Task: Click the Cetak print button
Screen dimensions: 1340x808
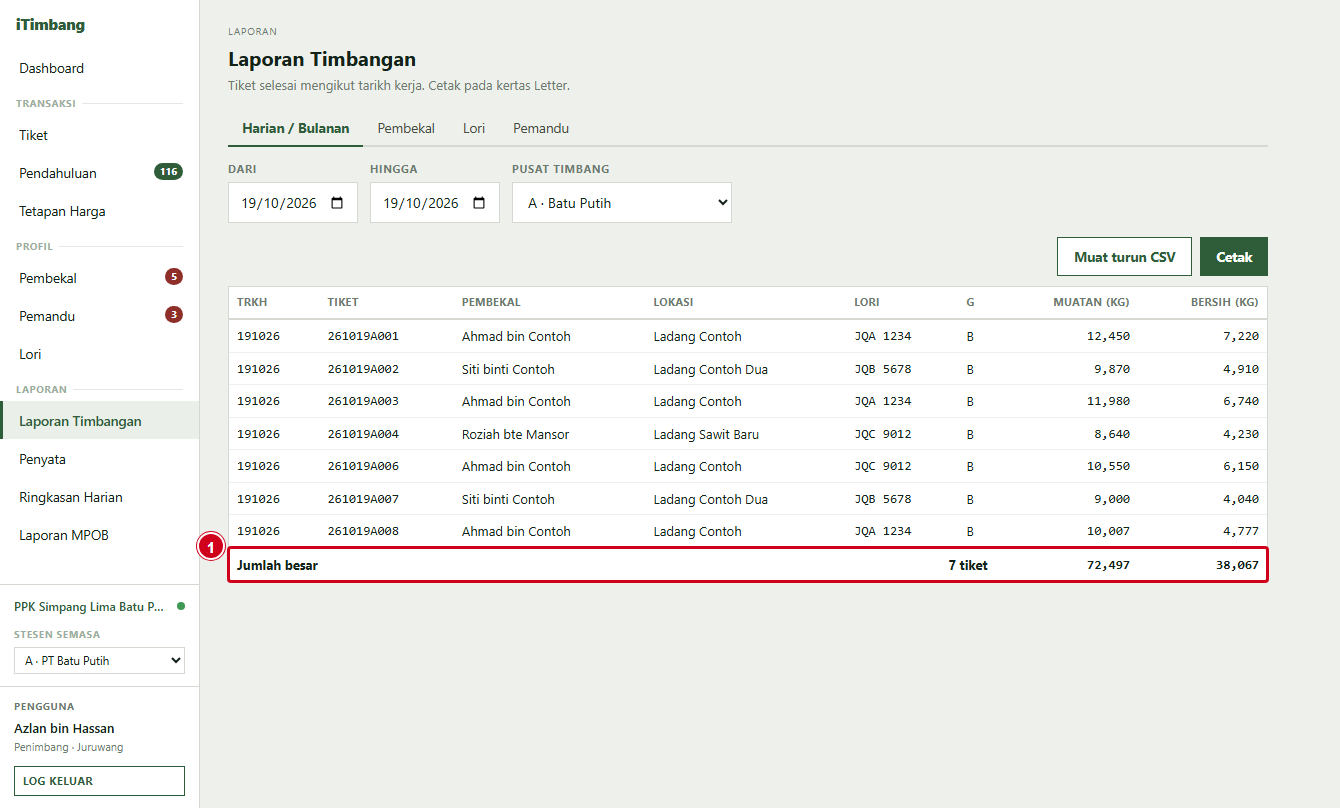Action: point(1234,257)
